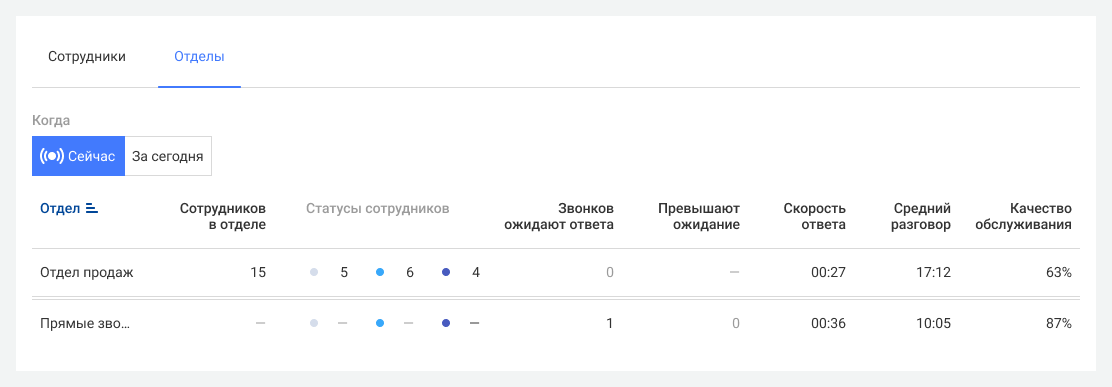The width and height of the screenshot is (1112, 387).
Task: Click the light blue status dot for Отдел продаж
Action: click(379, 272)
